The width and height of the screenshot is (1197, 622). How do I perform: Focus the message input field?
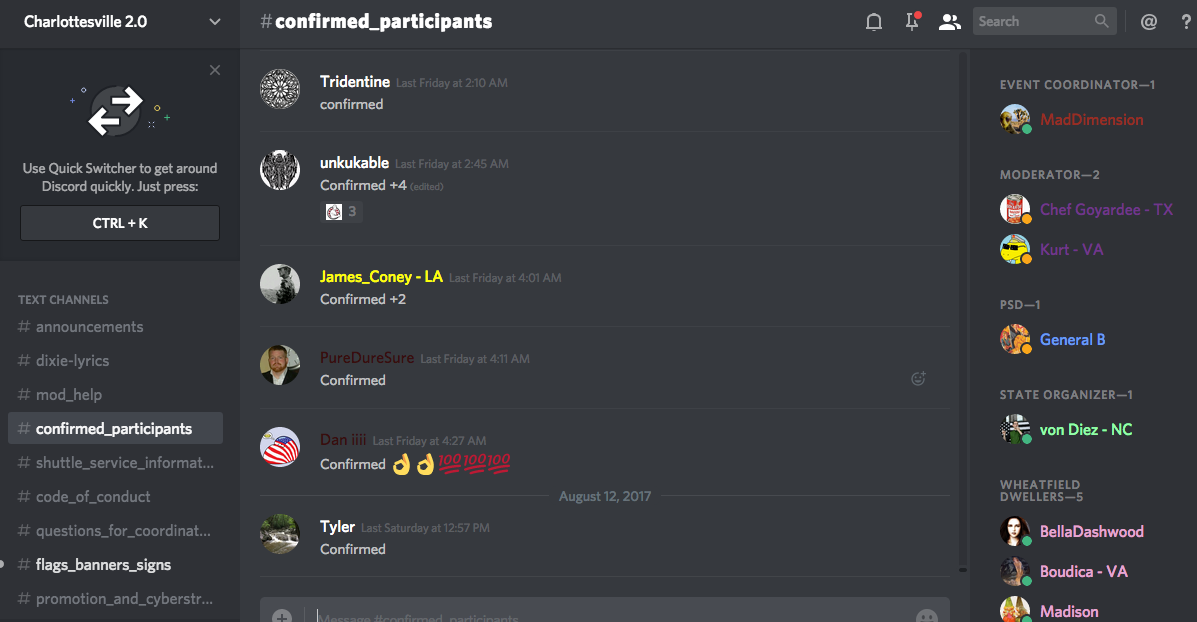605,616
